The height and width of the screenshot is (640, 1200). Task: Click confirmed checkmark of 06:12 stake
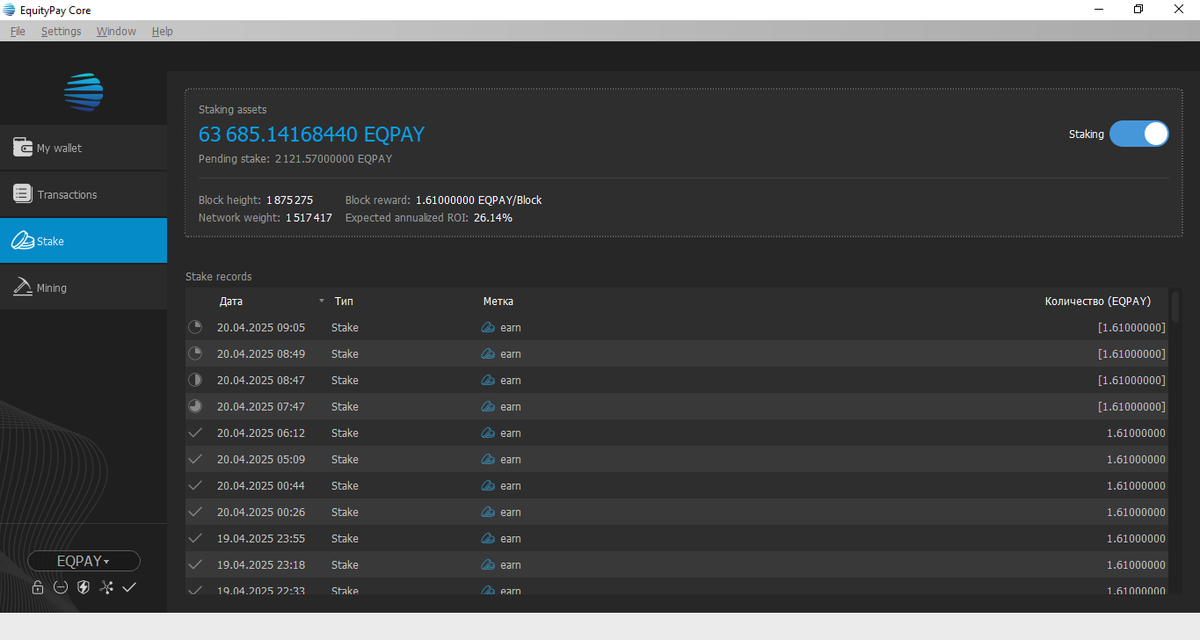click(x=195, y=432)
